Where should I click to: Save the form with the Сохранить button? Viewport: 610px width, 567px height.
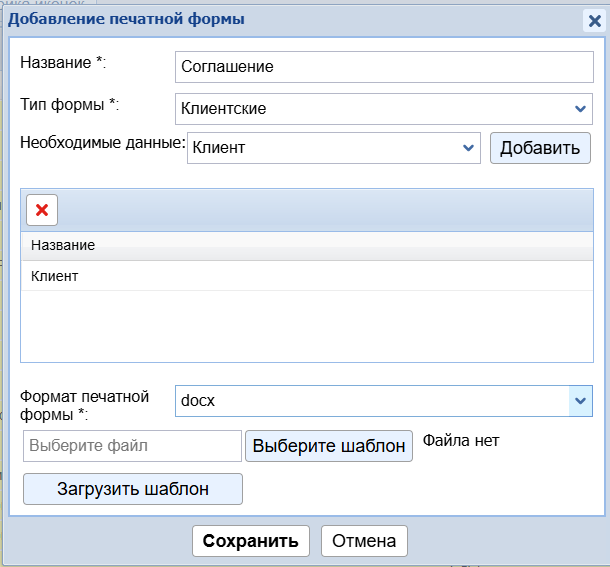[250, 541]
